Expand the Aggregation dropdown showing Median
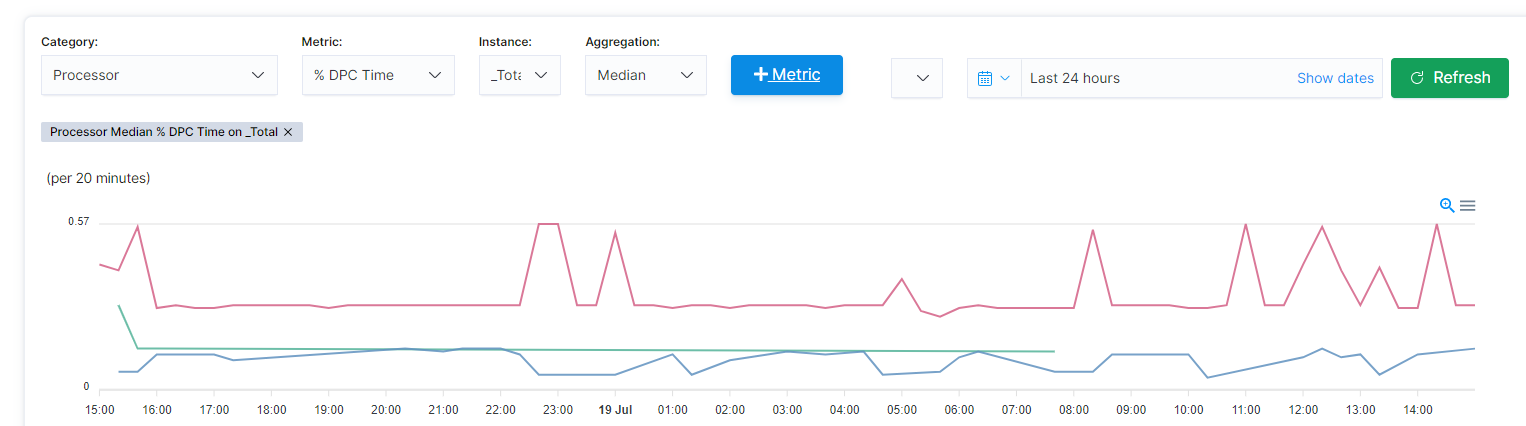The image size is (1526, 426). [x=645, y=75]
